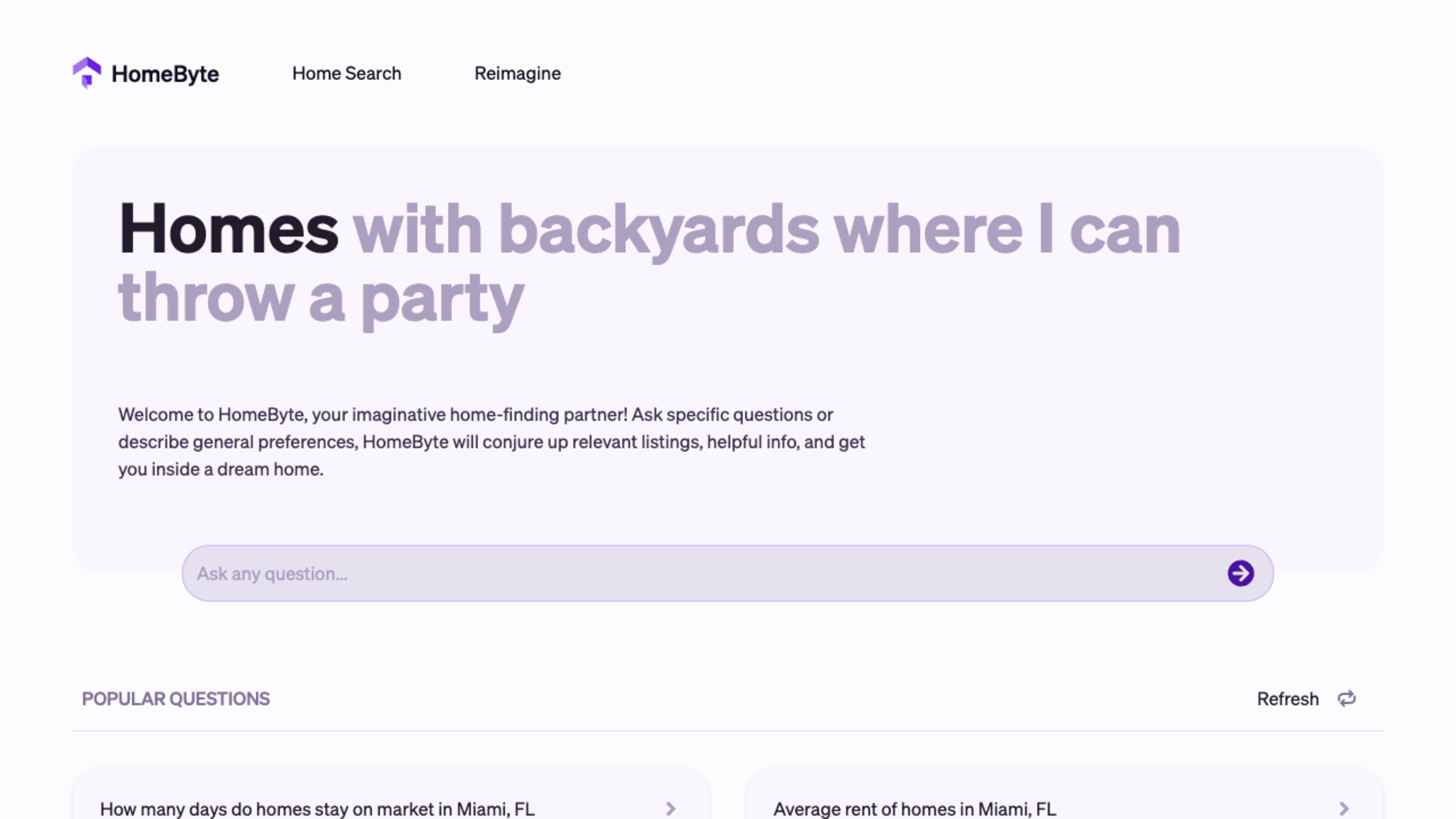
Task: Click the POPULAR QUESTIONS section heading
Action: [176, 698]
